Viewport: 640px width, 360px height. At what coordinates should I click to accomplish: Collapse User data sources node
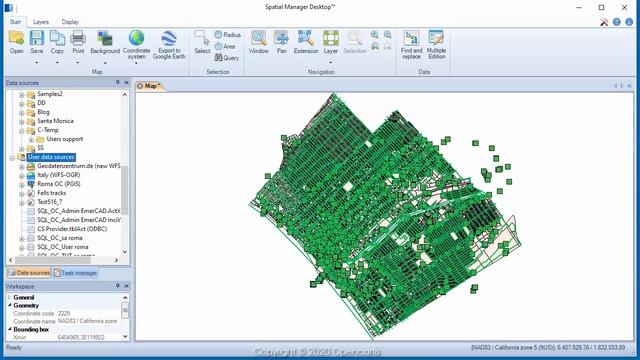pyautogui.click(x=12, y=158)
